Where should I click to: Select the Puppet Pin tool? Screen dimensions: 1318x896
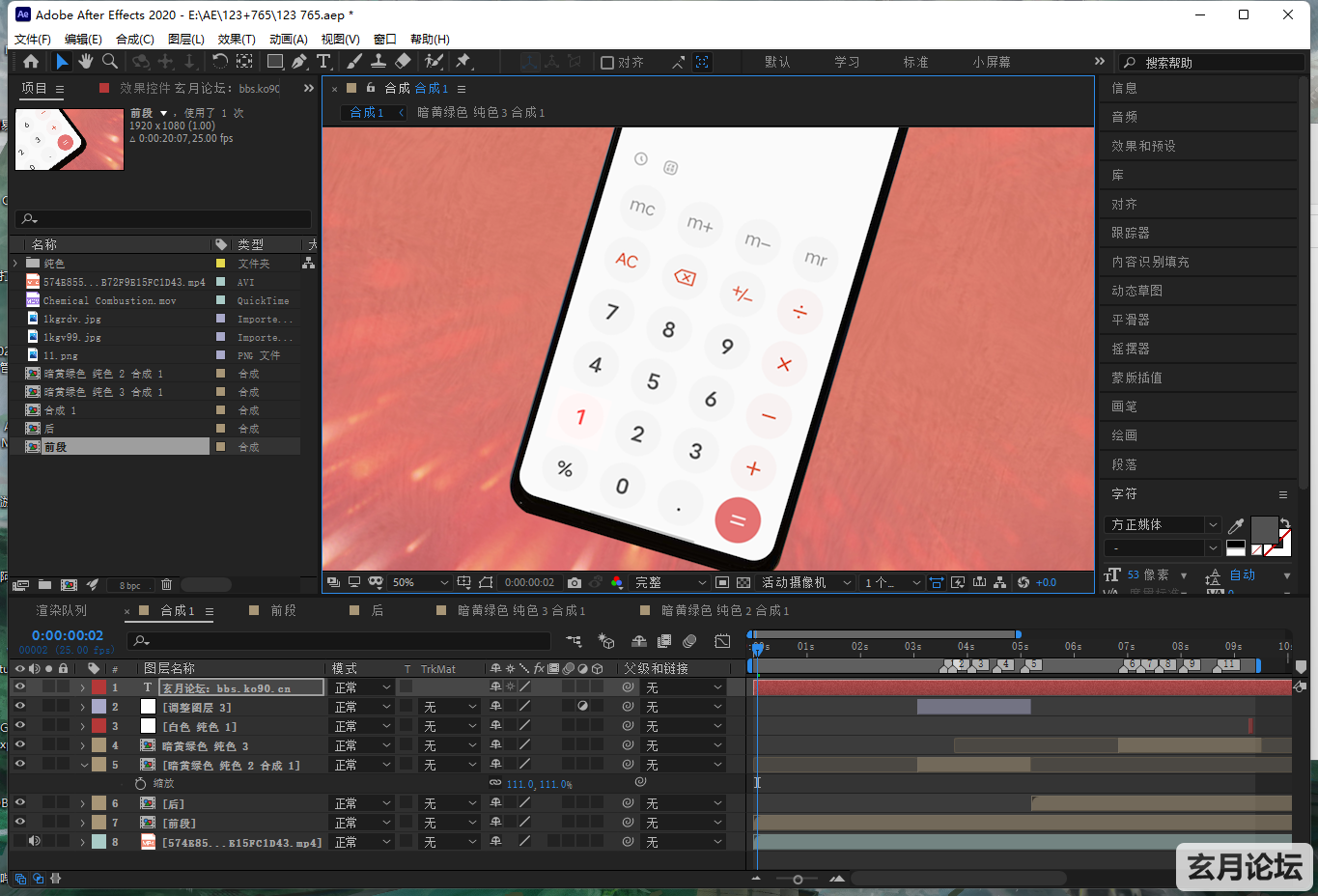[x=463, y=62]
